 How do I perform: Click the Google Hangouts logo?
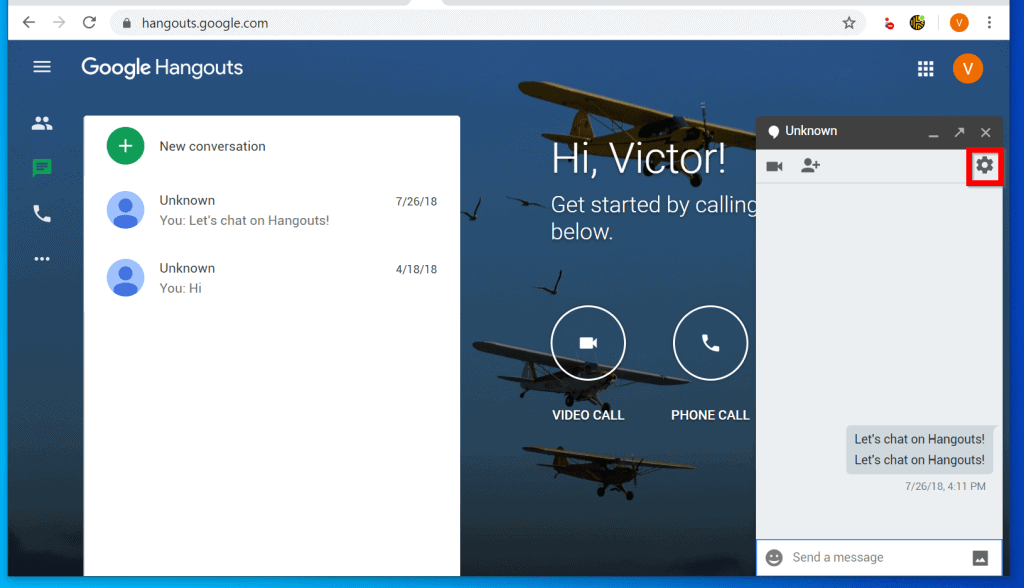pyautogui.click(x=162, y=67)
